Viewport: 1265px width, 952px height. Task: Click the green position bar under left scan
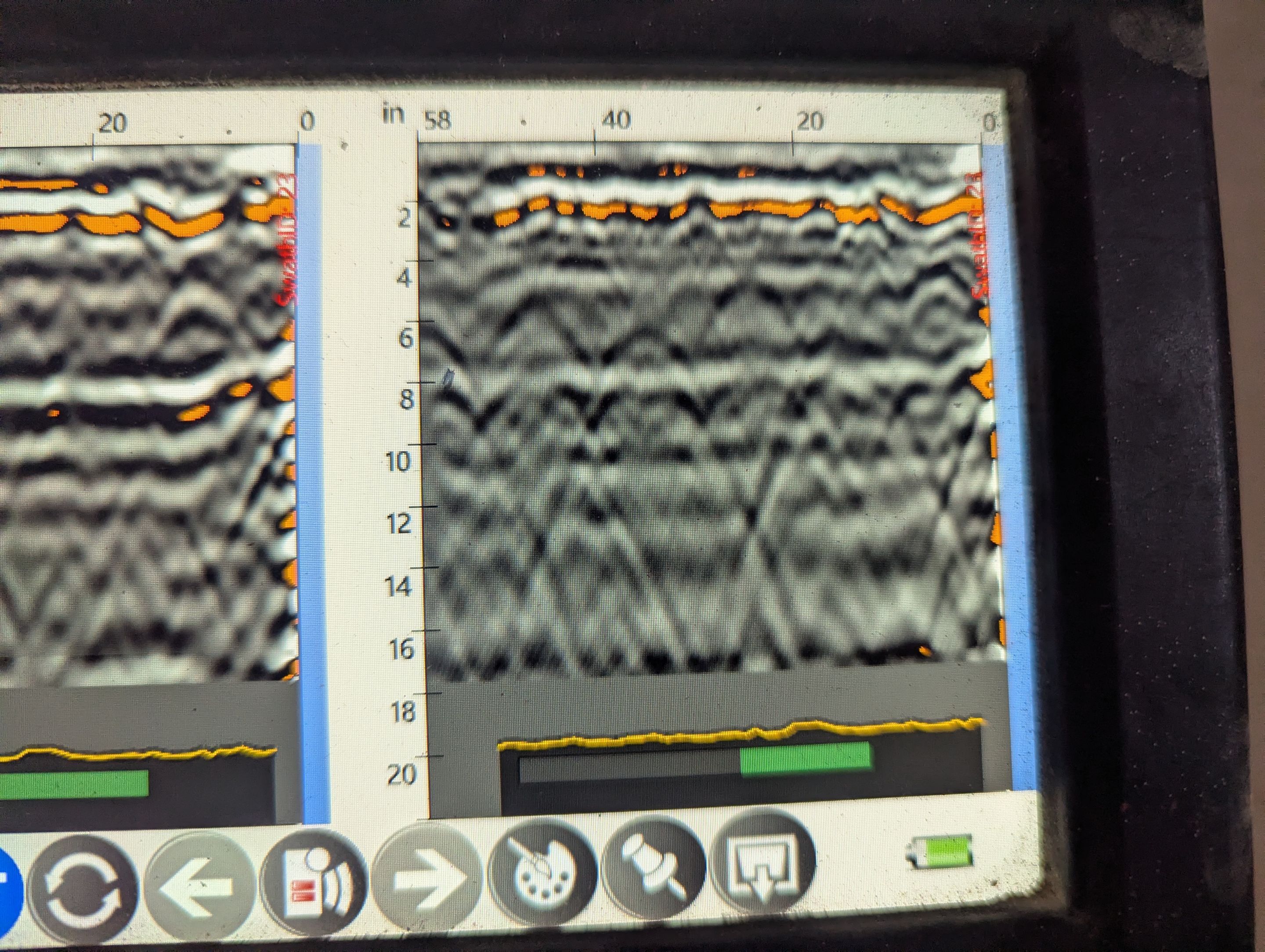[74, 784]
